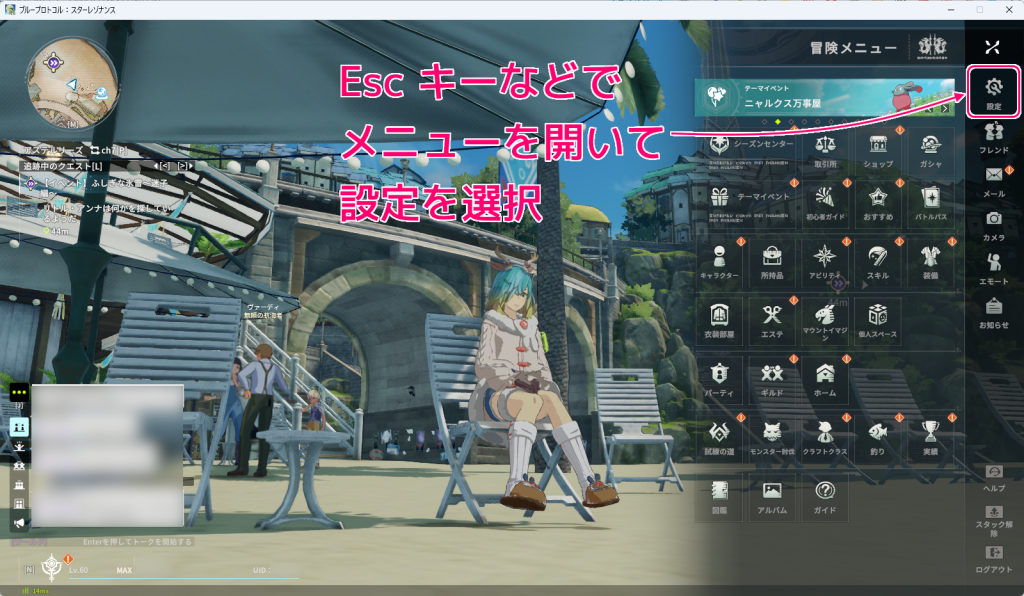The width and height of the screenshot is (1024, 596).
Task: Open the ギルド (guild) panel
Action: click(x=774, y=373)
